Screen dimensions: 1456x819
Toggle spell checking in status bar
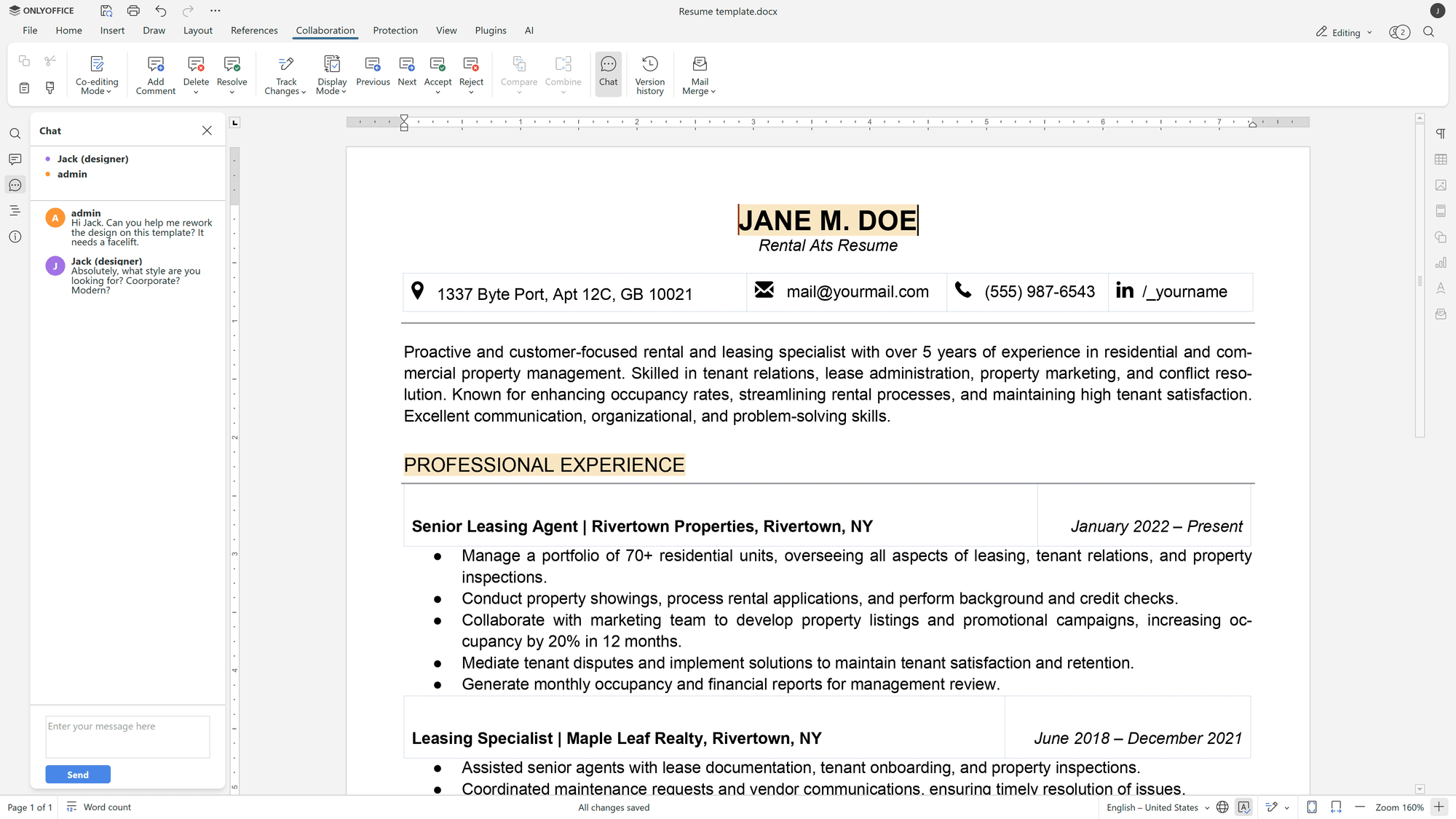[x=1243, y=807]
